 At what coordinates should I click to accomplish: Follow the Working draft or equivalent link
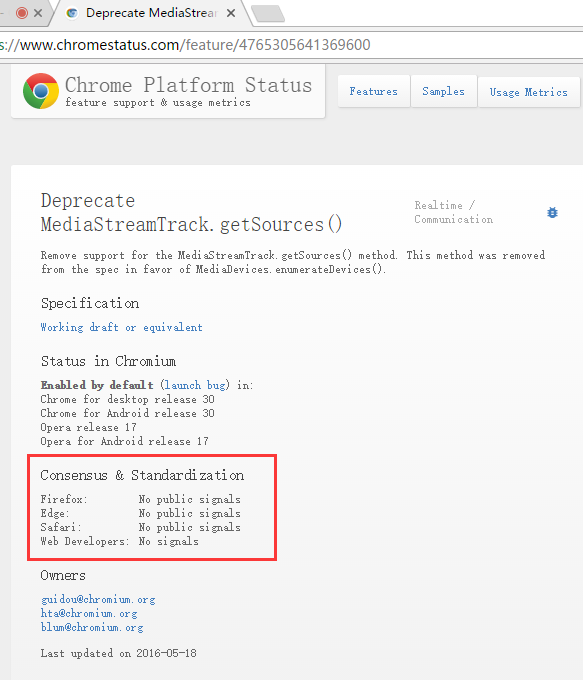(121, 327)
